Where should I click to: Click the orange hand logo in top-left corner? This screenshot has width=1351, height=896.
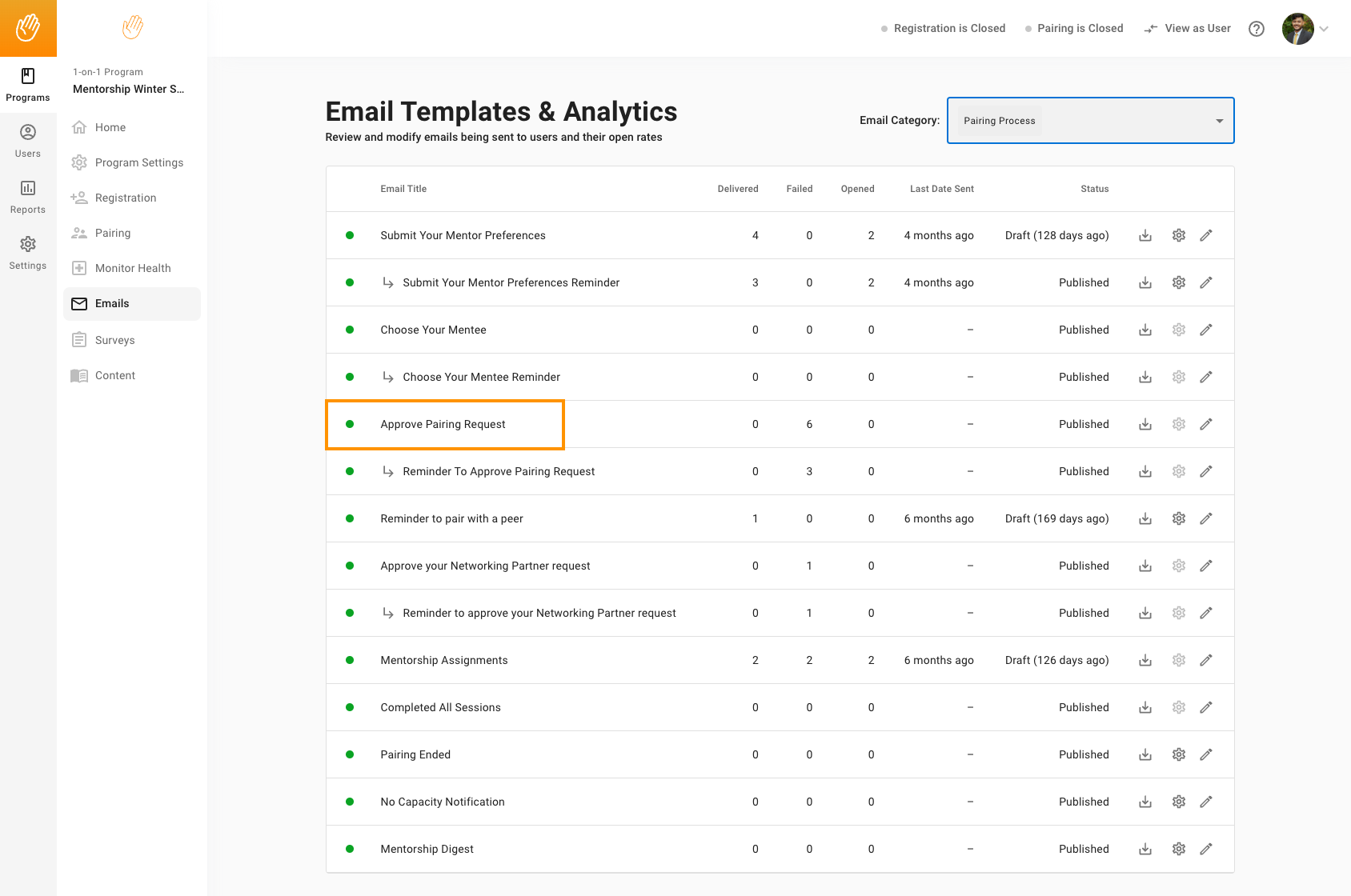[28, 28]
